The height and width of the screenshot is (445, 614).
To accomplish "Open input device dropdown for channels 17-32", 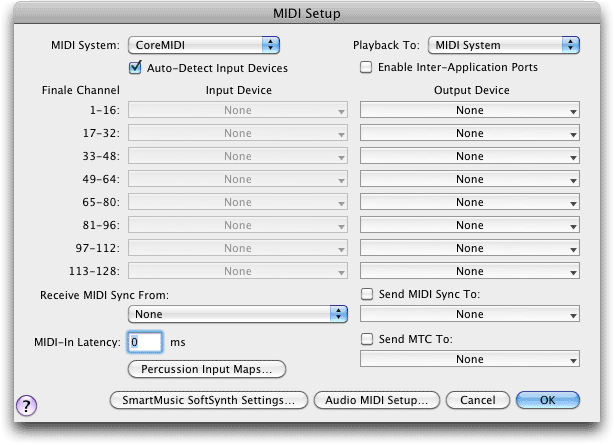I will [238, 133].
